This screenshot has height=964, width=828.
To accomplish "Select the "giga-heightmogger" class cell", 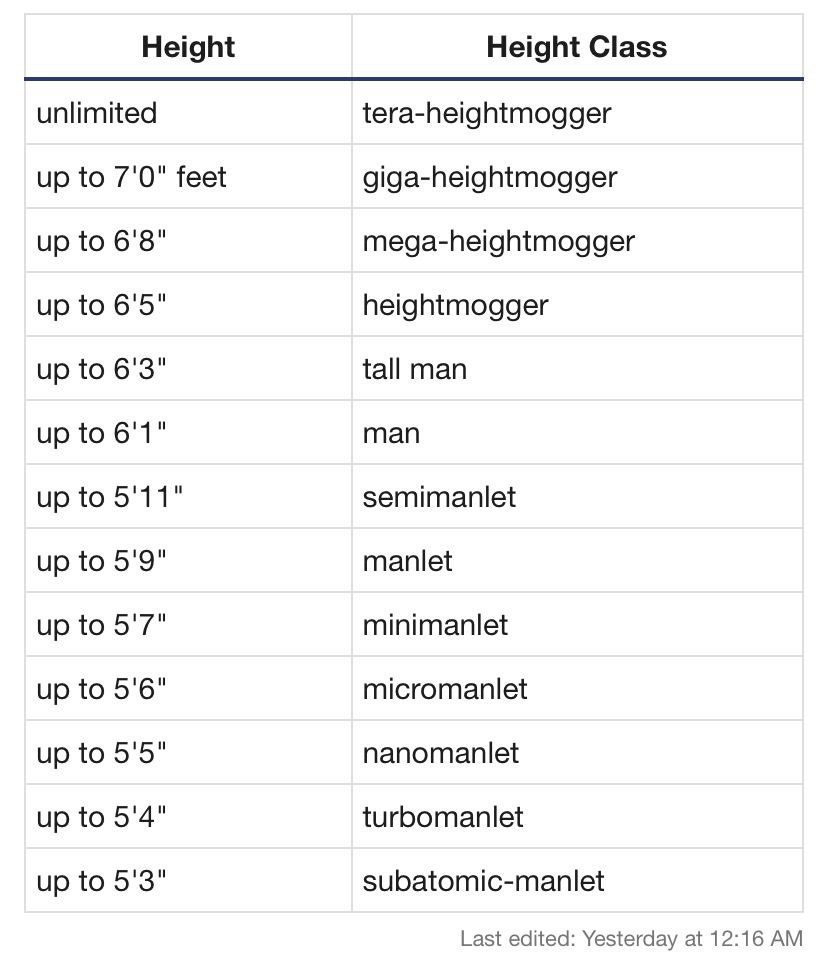I will [x=490, y=177].
